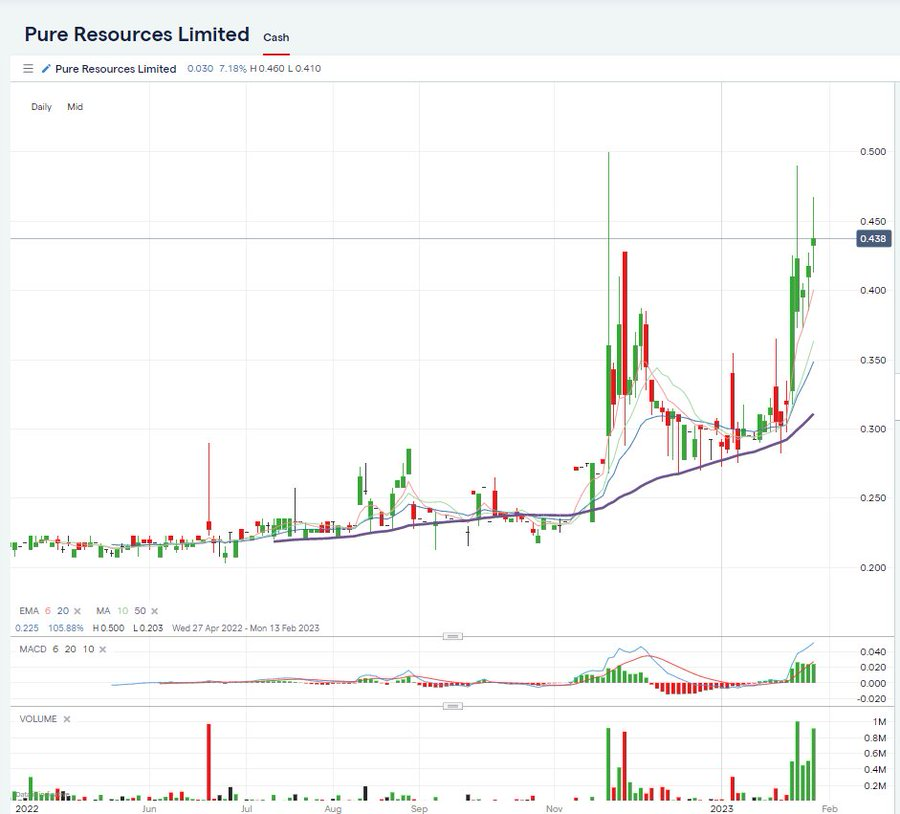Image resolution: width=900 pixels, height=814 pixels.
Task: Grab the divider handle above VOLUME panel
Action: [x=452, y=706]
